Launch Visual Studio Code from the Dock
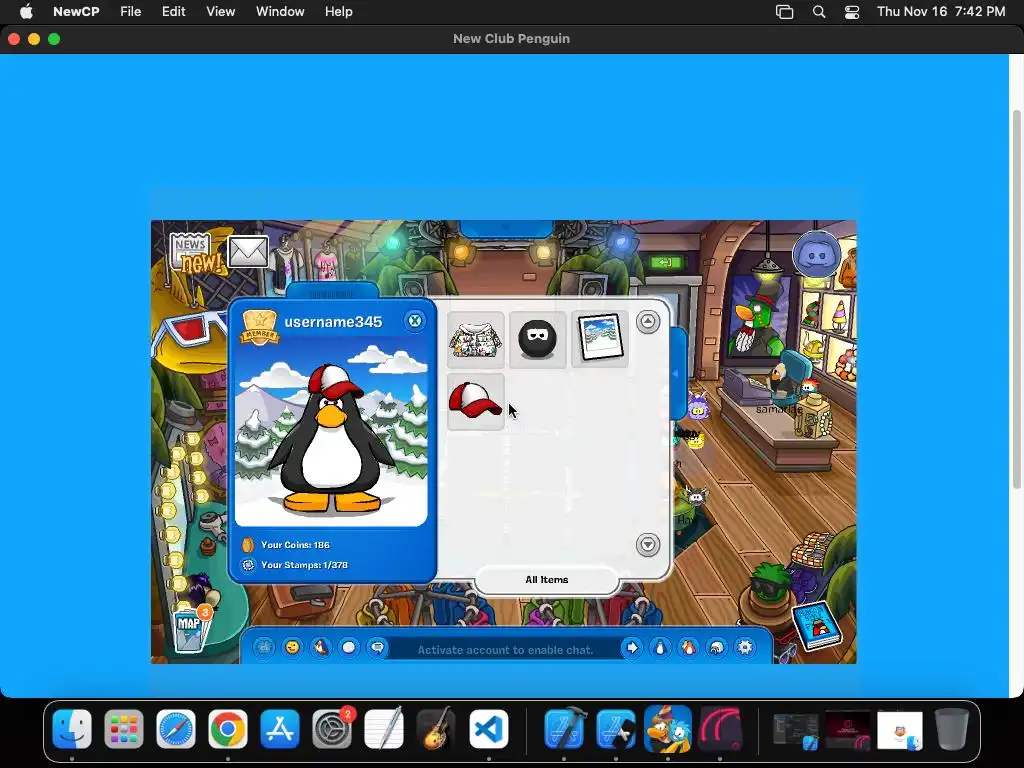Image resolution: width=1024 pixels, height=768 pixels. (x=488, y=729)
